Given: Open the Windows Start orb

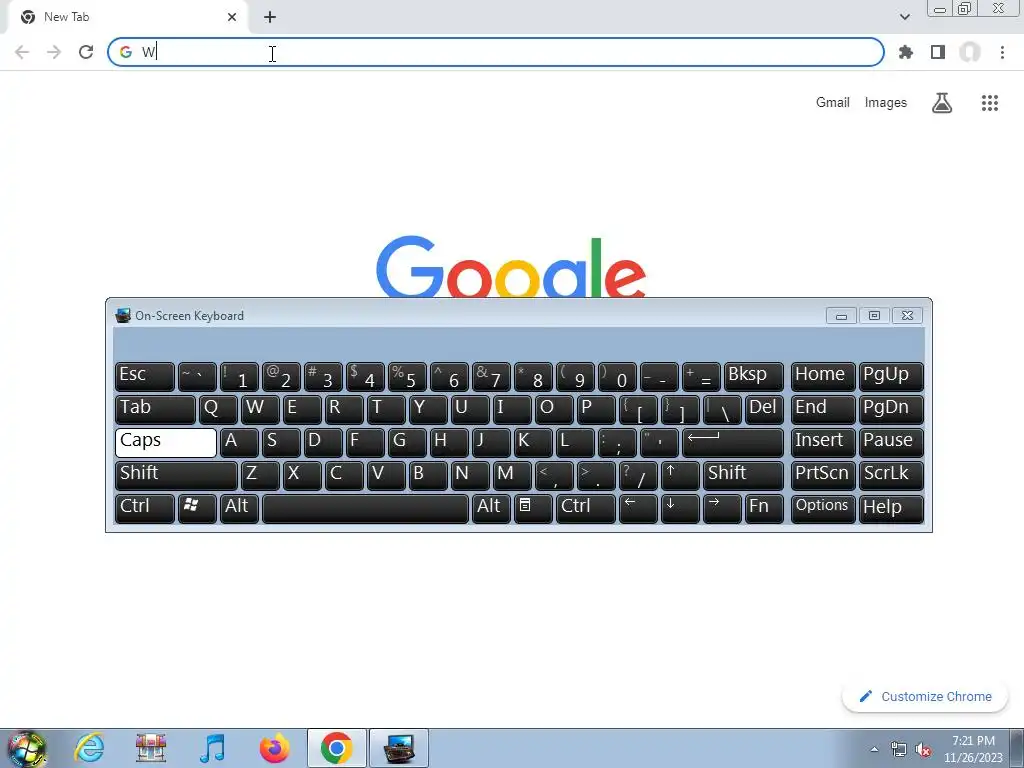Looking at the screenshot, I should pyautogui.click(x=27, y=748).
